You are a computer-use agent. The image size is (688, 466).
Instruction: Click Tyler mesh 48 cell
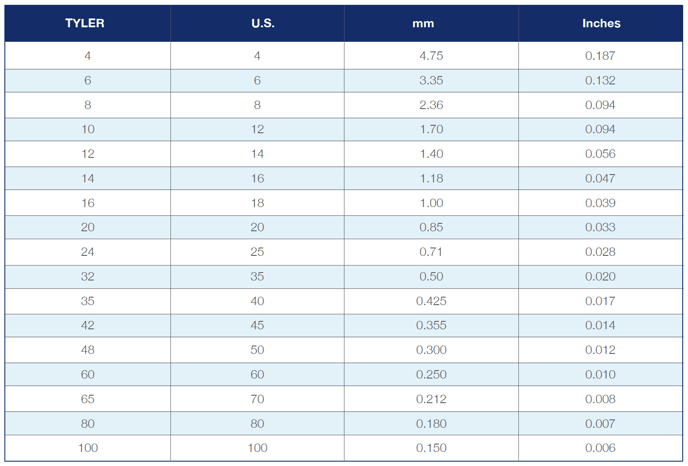pyautogui.click(x=88, y=350)
